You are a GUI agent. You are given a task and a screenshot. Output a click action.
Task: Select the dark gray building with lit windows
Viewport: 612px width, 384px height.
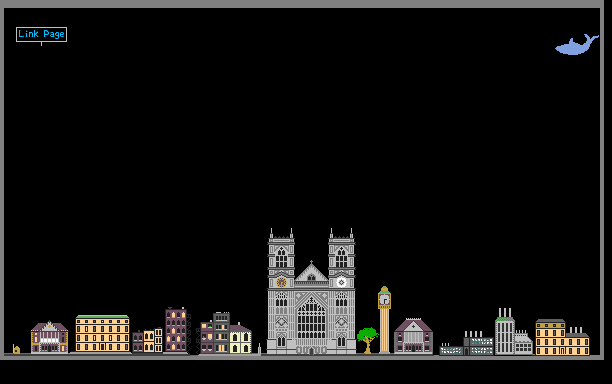pos(221,332)
